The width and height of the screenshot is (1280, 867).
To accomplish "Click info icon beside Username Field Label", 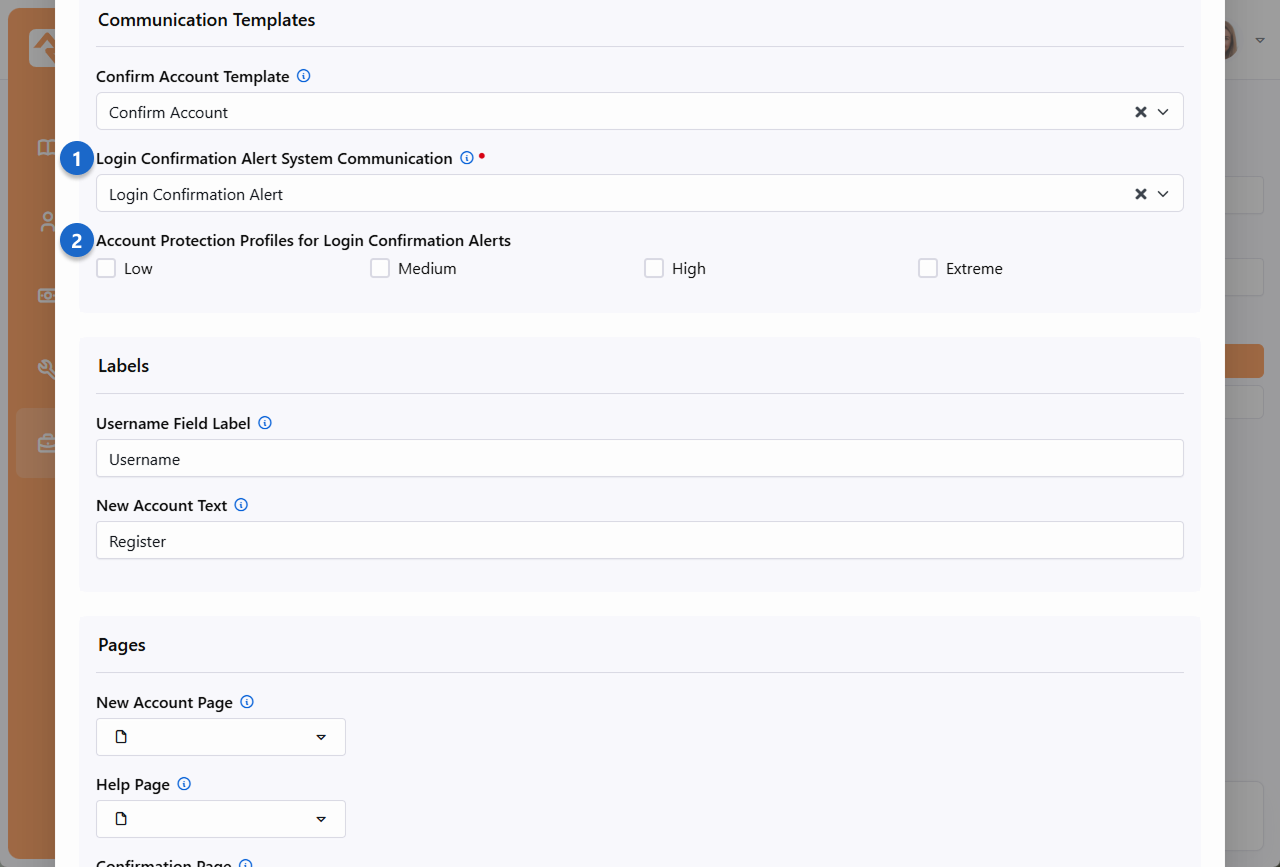I will point(265,423).
